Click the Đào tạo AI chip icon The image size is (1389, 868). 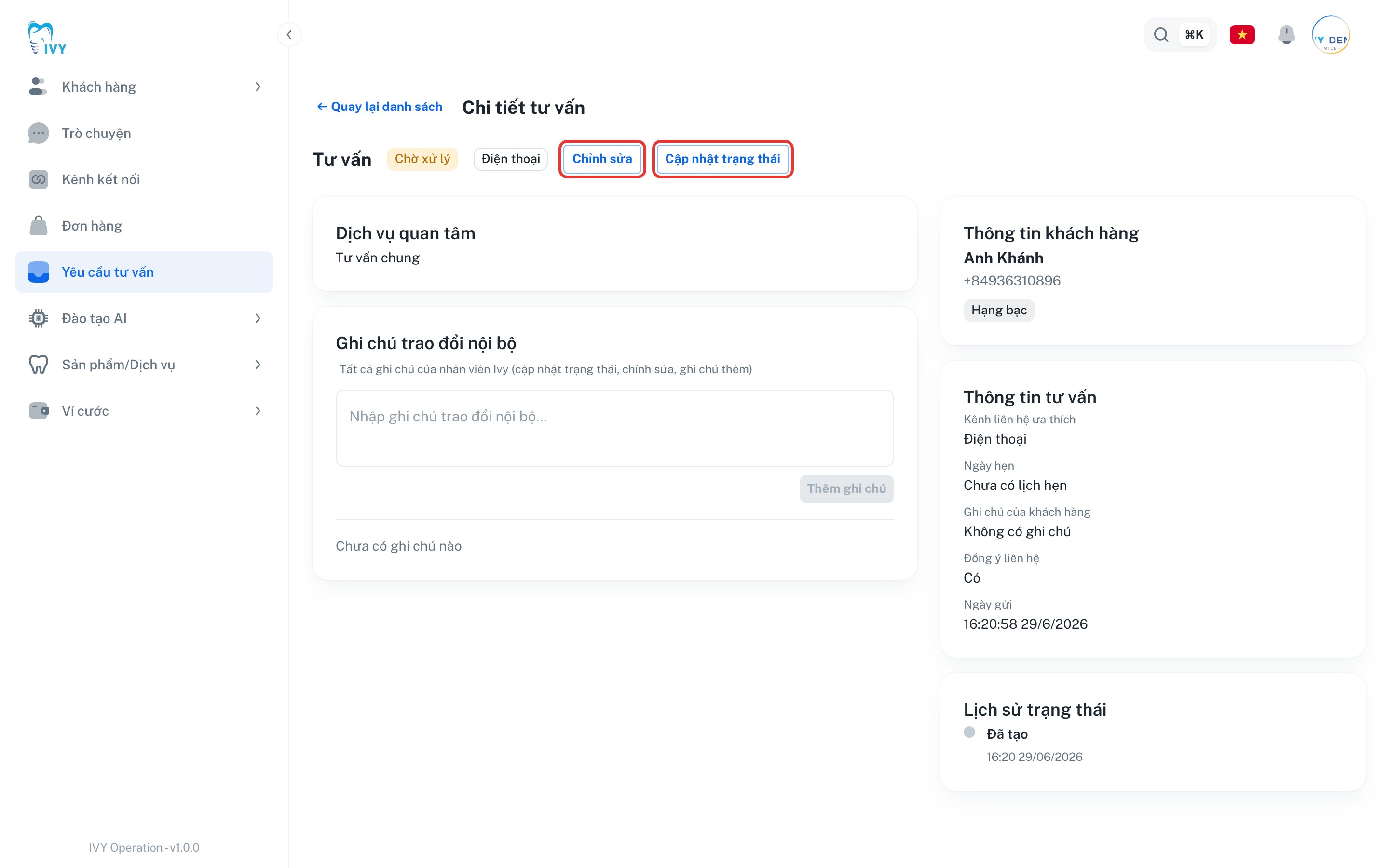38,319
